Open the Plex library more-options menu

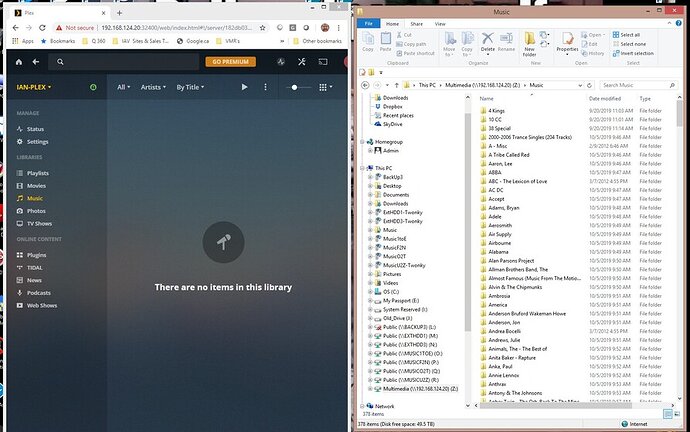tap(265, 87)
